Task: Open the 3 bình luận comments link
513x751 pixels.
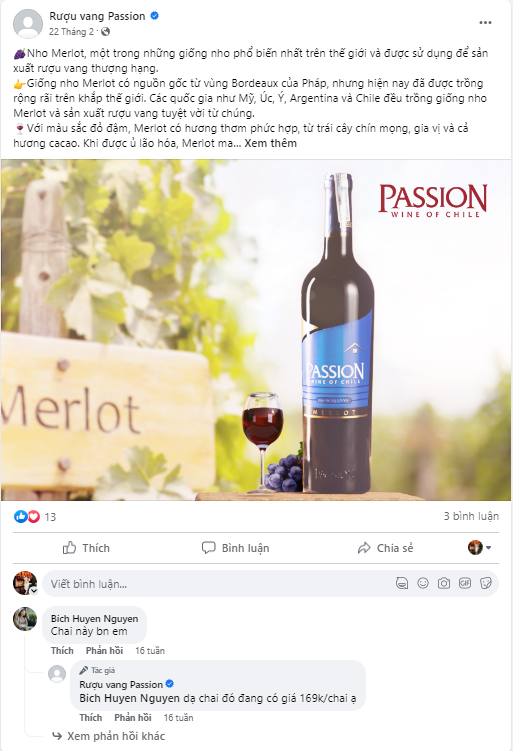Action: pos(471,516)
